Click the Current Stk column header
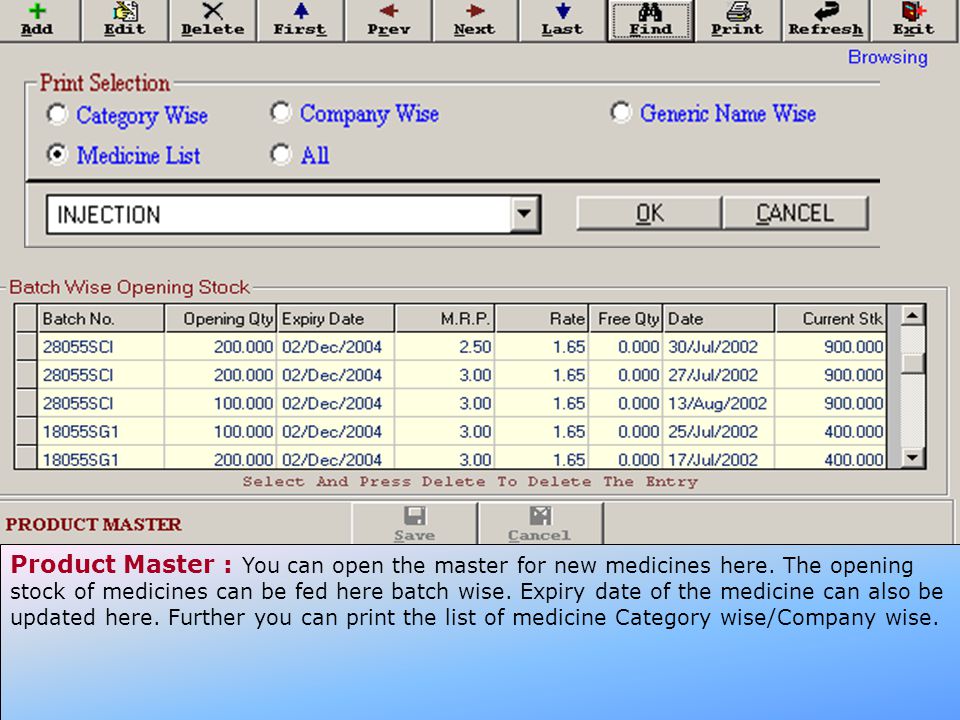The height and width of the screenshot is (720, 960). click(830, 319)
